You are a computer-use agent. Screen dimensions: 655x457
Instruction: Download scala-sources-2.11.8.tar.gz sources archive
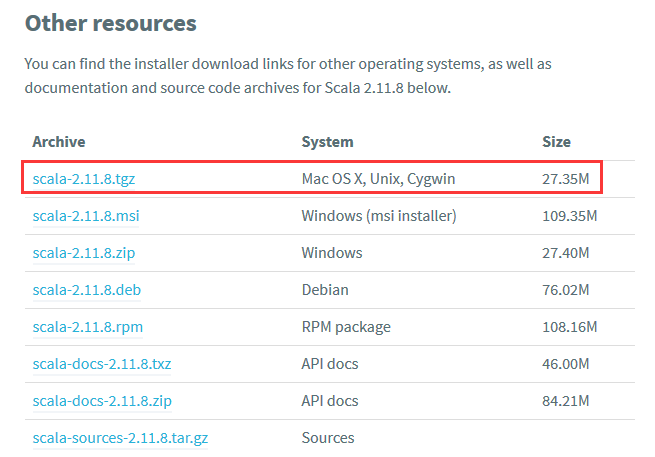pos(120,438)
